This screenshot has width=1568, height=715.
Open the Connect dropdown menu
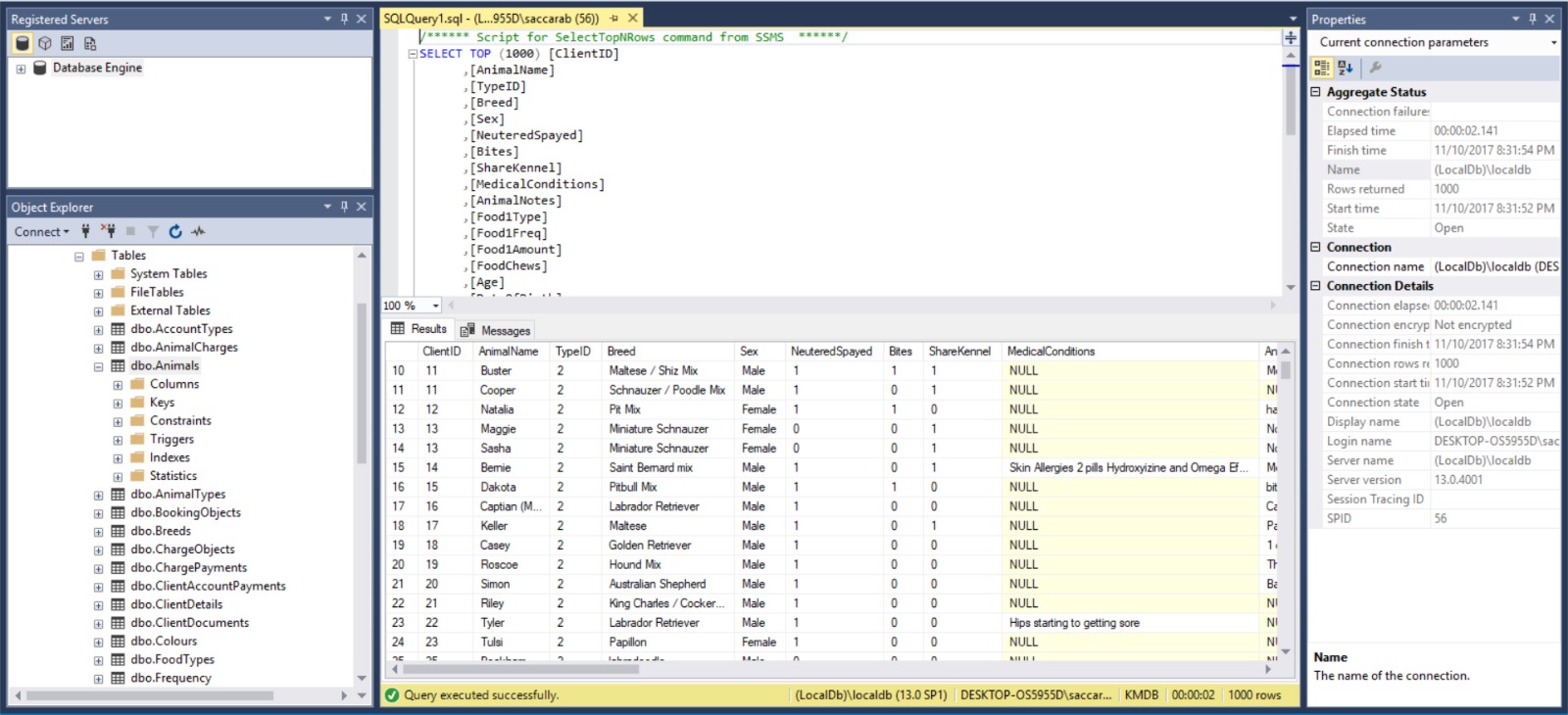coord(41,231)
